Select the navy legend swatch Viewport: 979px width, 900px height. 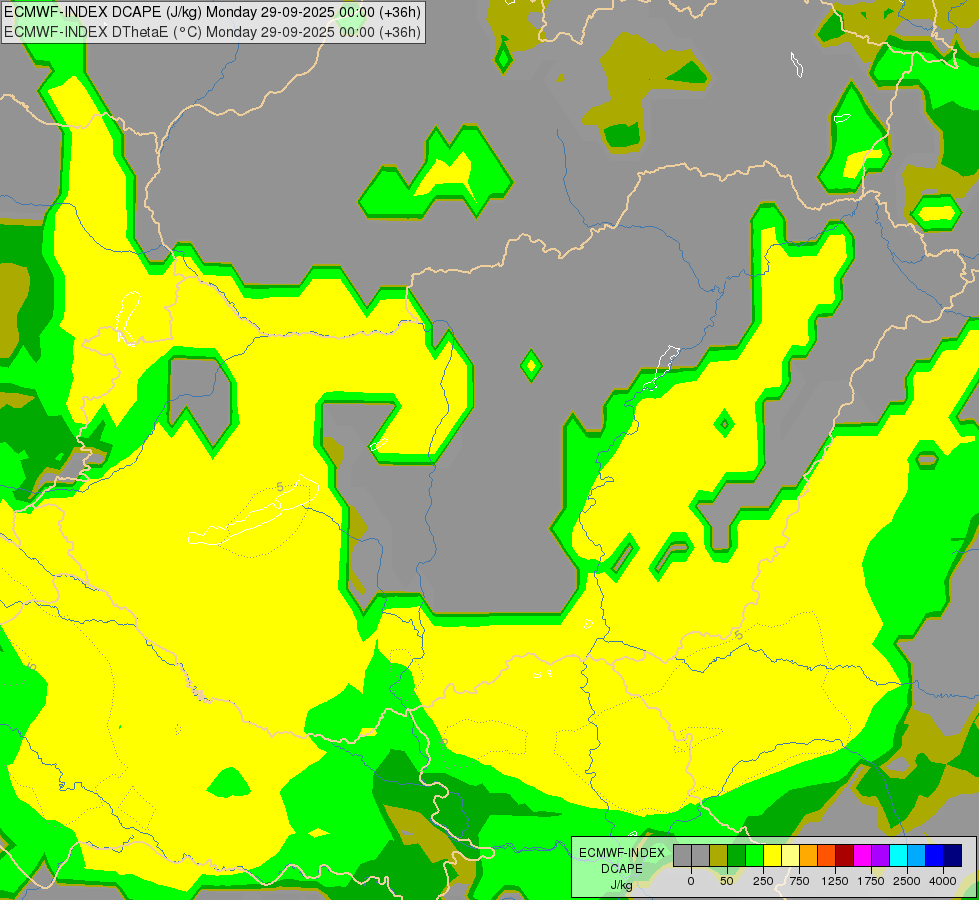coord(952,855)
